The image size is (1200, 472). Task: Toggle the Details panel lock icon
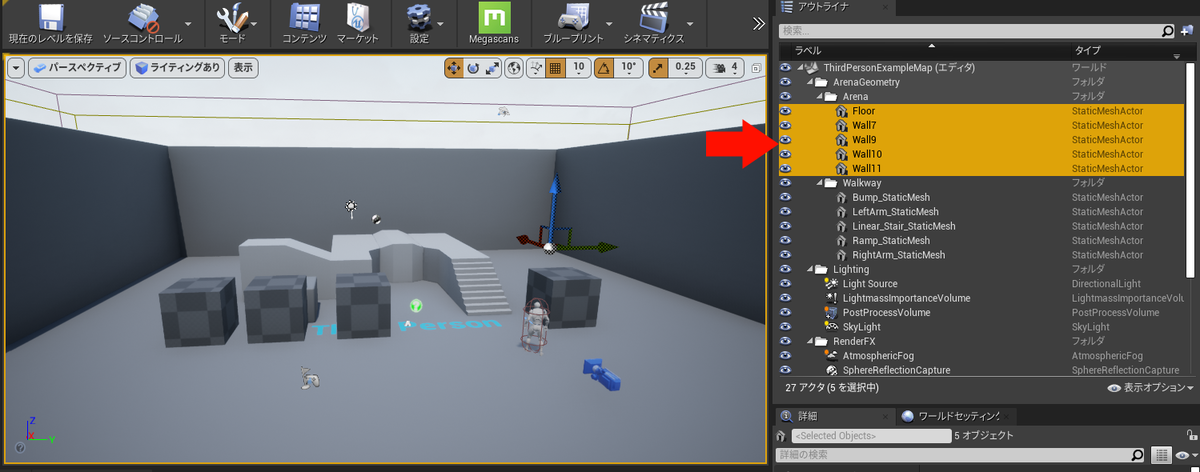[x=1191, y=436]
